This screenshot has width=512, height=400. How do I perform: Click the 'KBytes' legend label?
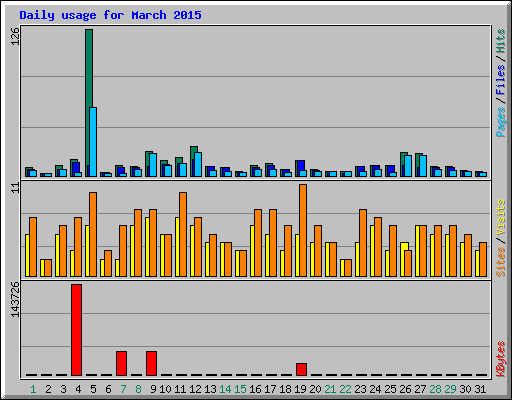click(x=500, y=359)
